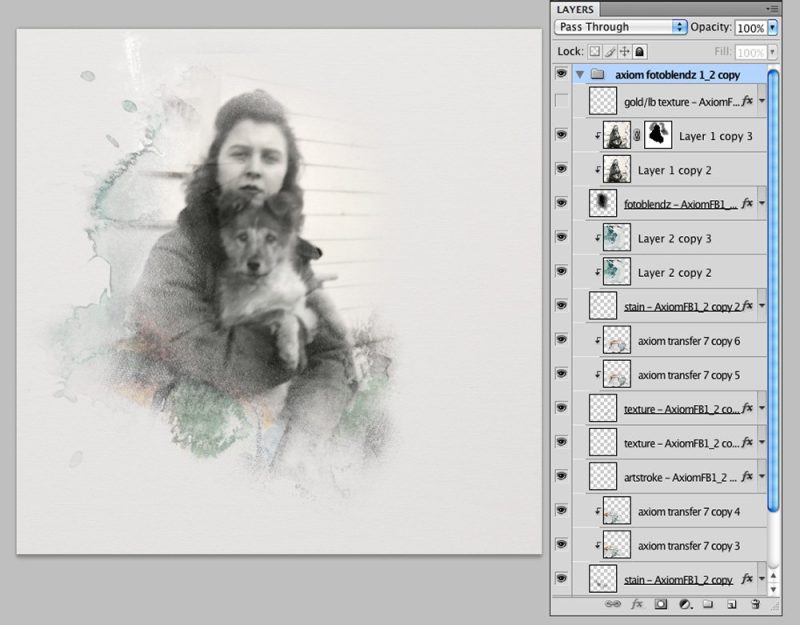This screenshot has height=625, width=800.
Task: Click the link layers icon in the panel footer
Action: [x=612, y=605]
